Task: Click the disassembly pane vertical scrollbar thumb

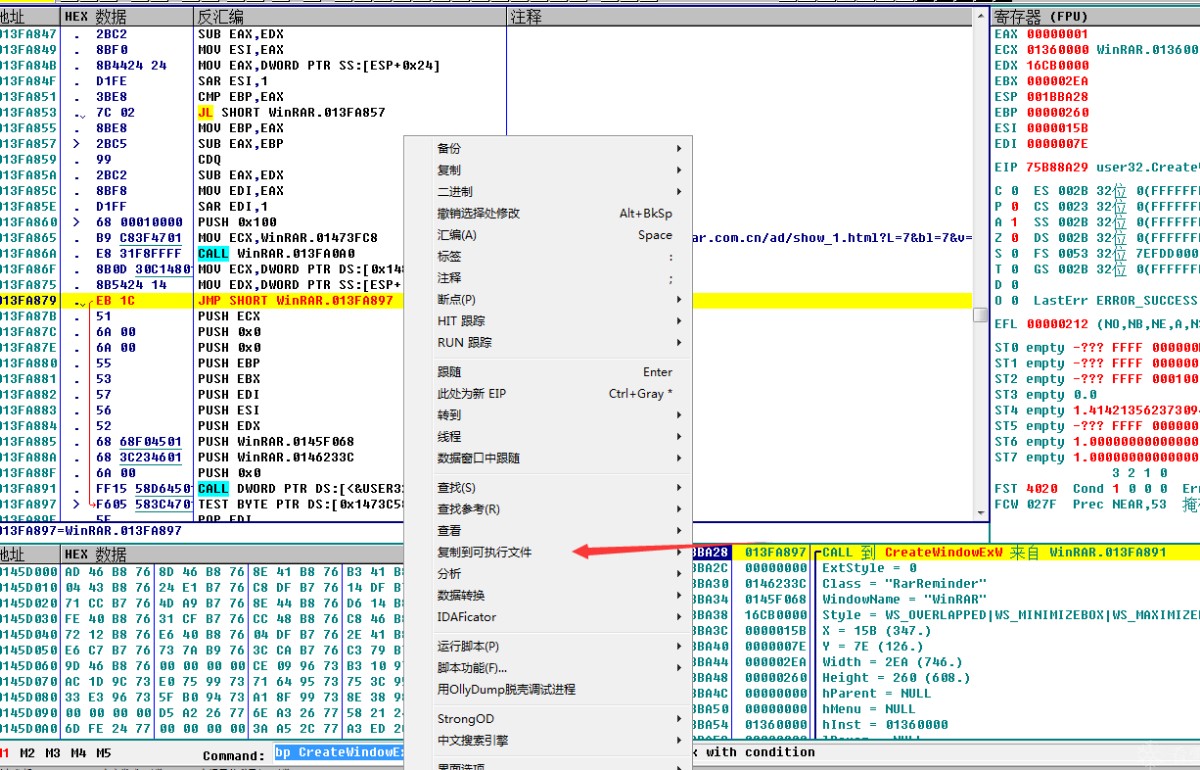Action: point(981,315)
